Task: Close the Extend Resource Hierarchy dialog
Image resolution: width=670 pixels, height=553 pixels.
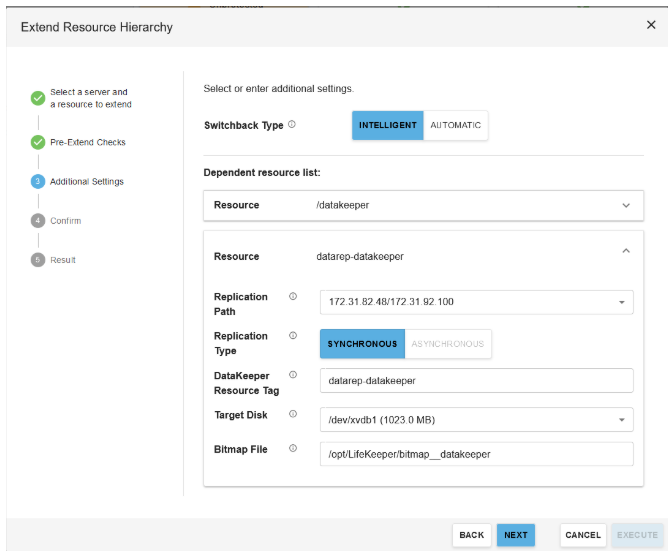Action: point(651,25)
